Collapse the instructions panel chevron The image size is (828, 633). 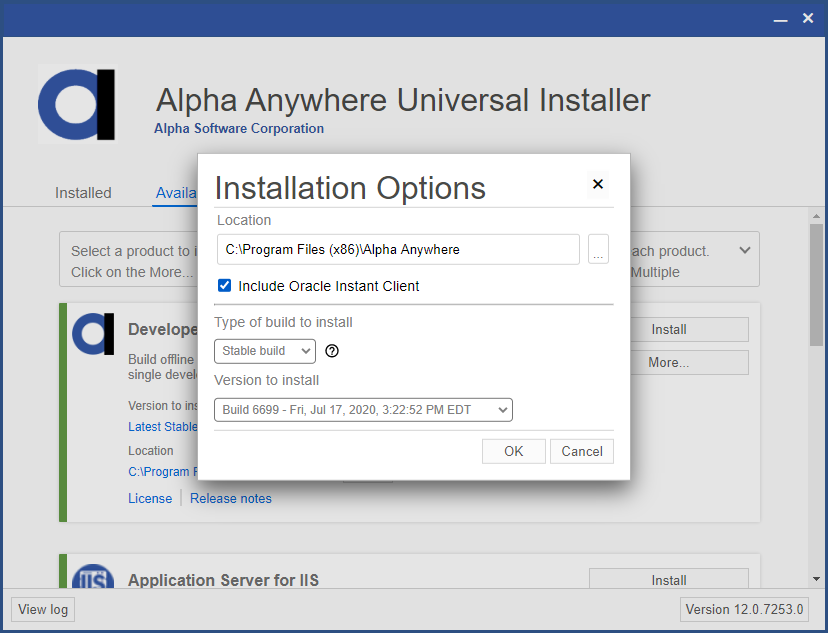[x=745, y=250]
